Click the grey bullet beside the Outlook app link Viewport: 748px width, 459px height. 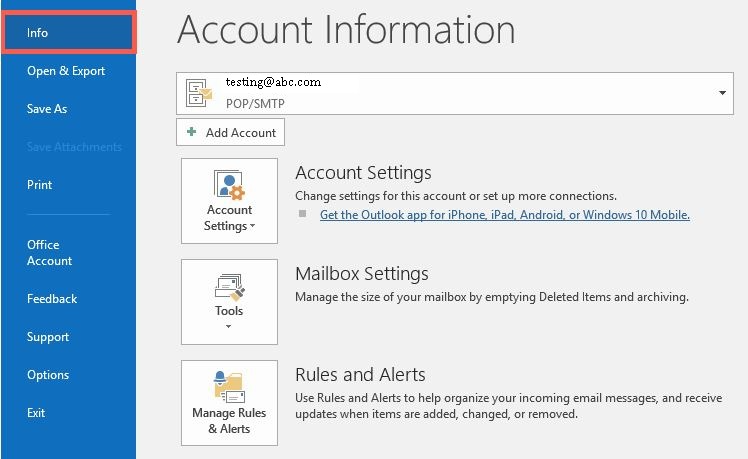[302, 213]
